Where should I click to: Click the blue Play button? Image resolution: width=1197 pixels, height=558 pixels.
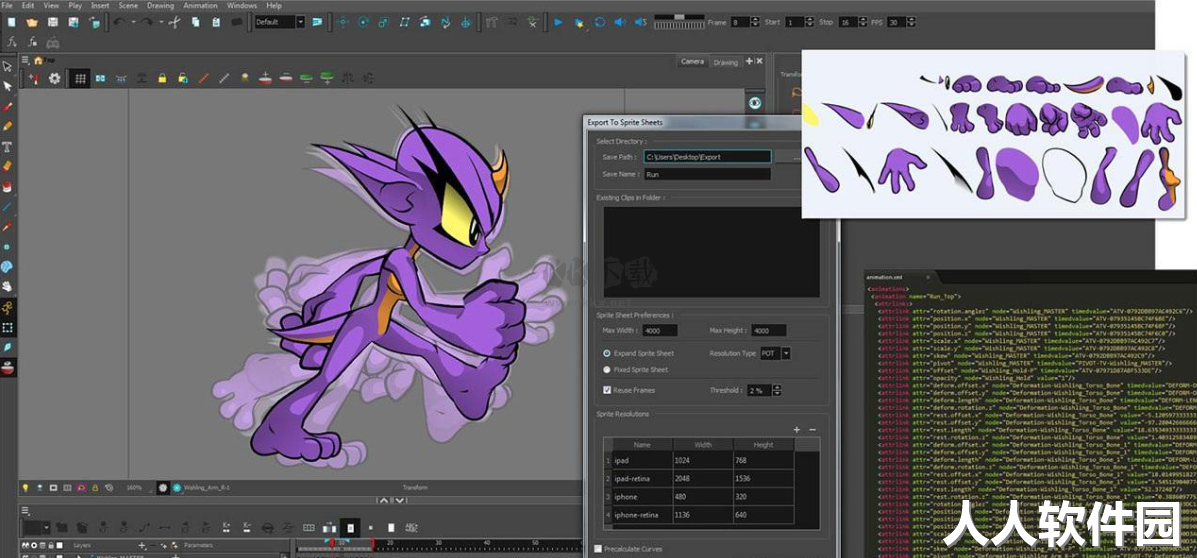559,22
